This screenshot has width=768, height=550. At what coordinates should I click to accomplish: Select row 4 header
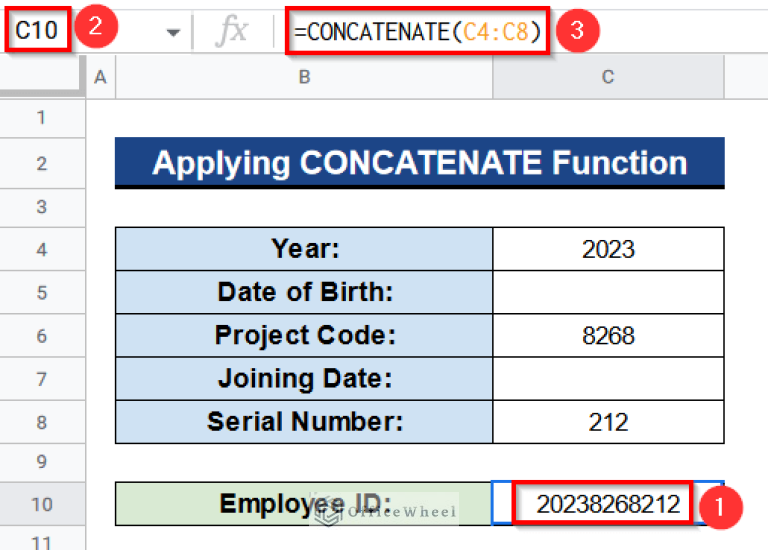42,249
